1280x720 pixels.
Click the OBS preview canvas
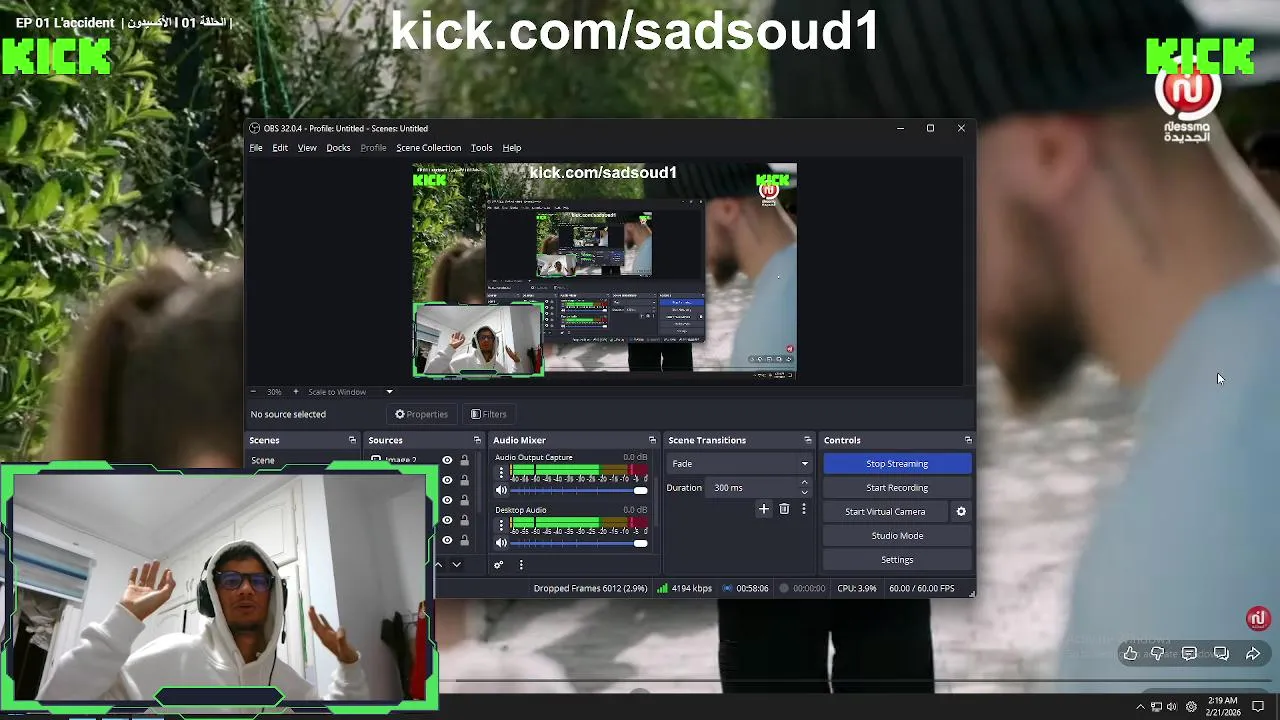(605, 271)
